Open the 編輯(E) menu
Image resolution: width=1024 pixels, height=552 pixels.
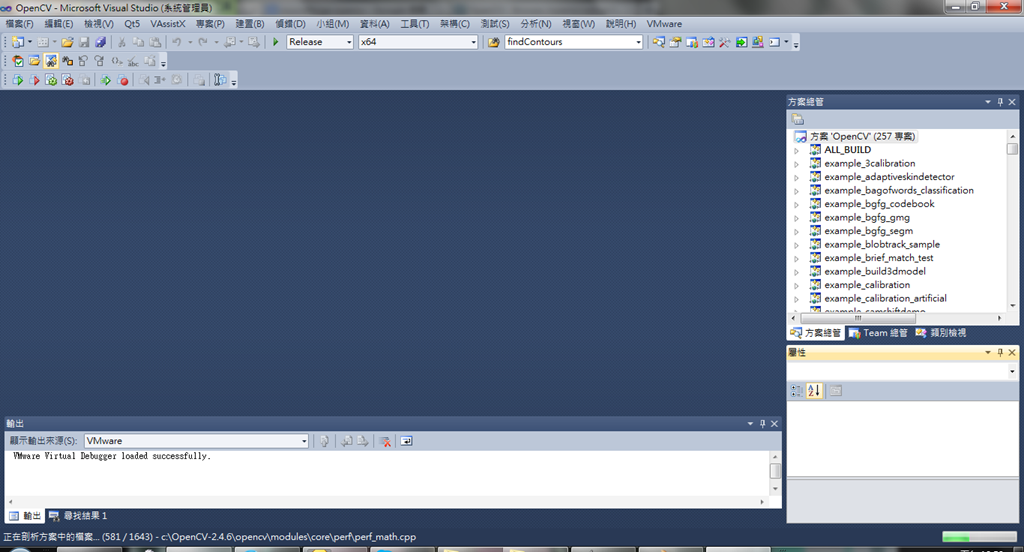59,24
